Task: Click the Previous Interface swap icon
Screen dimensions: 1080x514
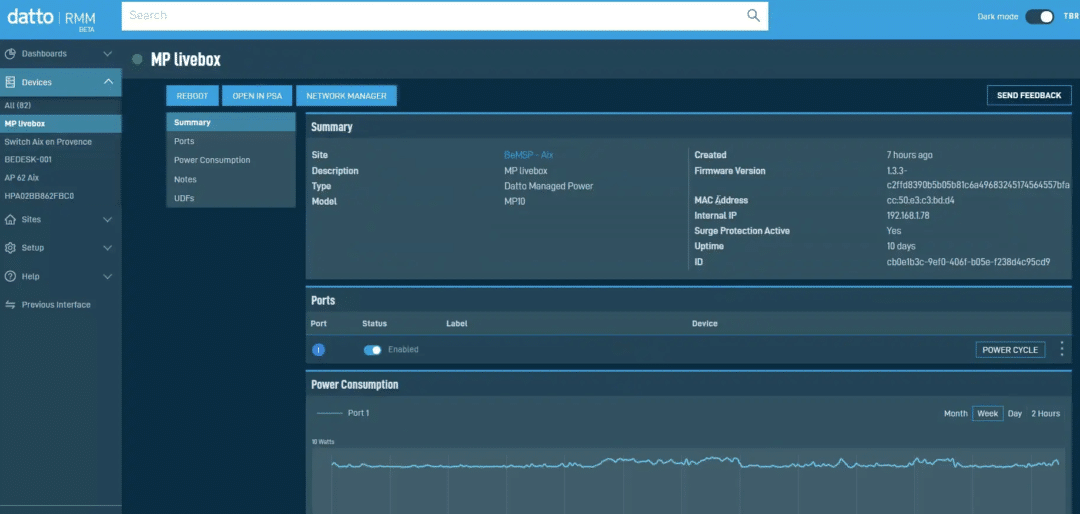Action: 10,305
